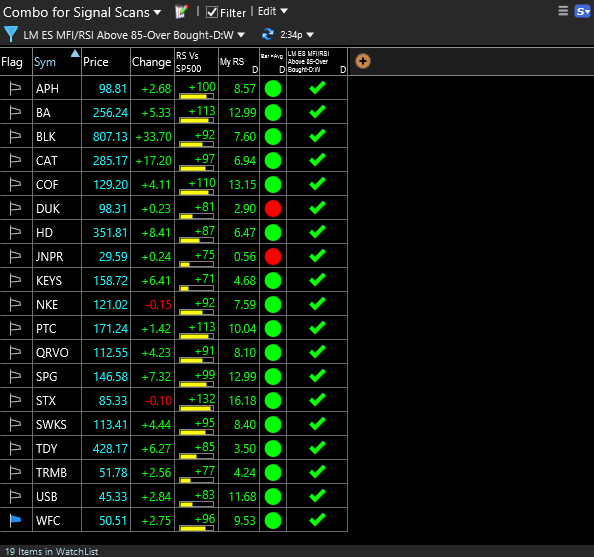The image size is (594, 557).
Task: Toggle the flag for JNPR
Action: click(x=15, y=257)
